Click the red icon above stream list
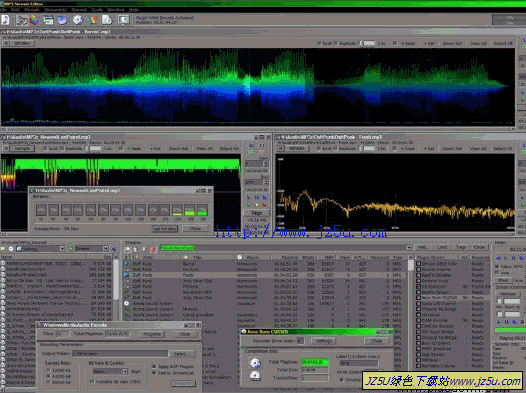The image size is (526, 393). pos(153,249)
